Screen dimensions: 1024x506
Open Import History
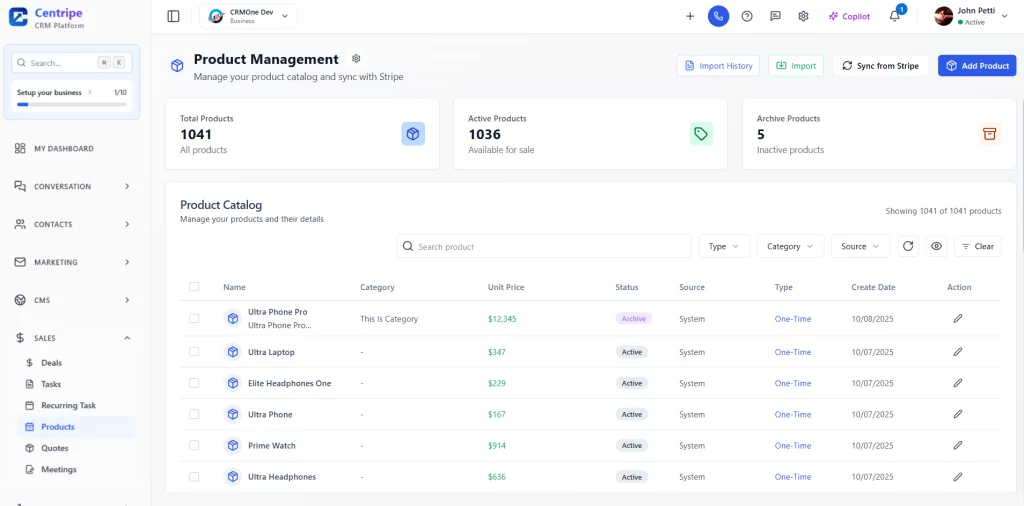(x=718, y=65)
